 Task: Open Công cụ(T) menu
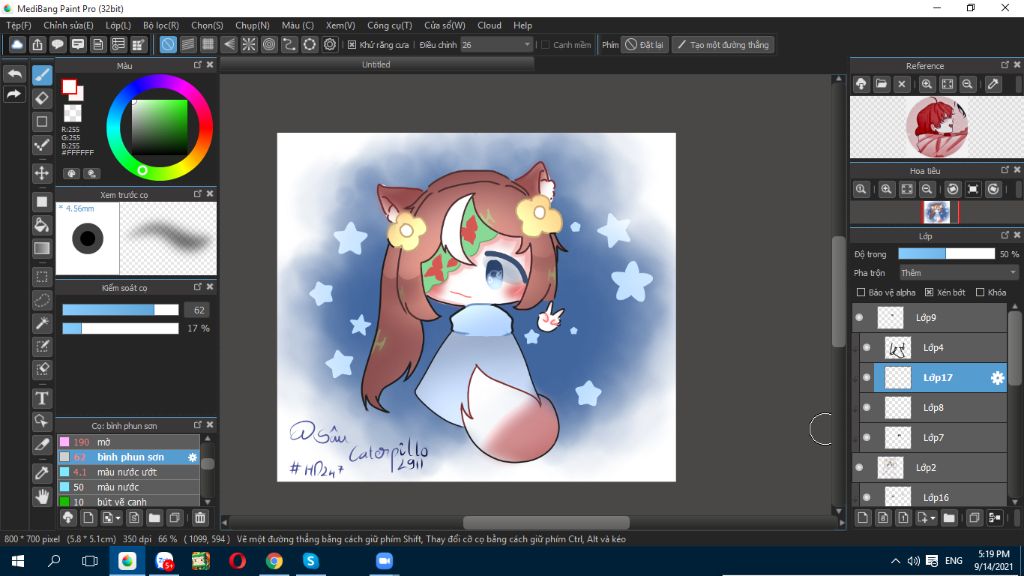390,25
